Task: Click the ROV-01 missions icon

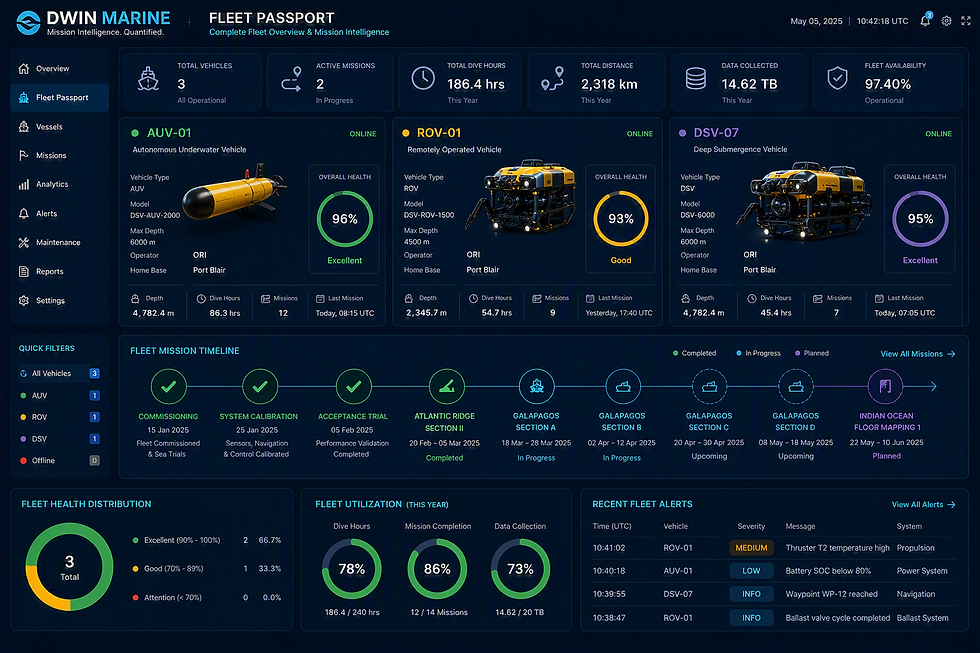Action: (x=536, y=299)
